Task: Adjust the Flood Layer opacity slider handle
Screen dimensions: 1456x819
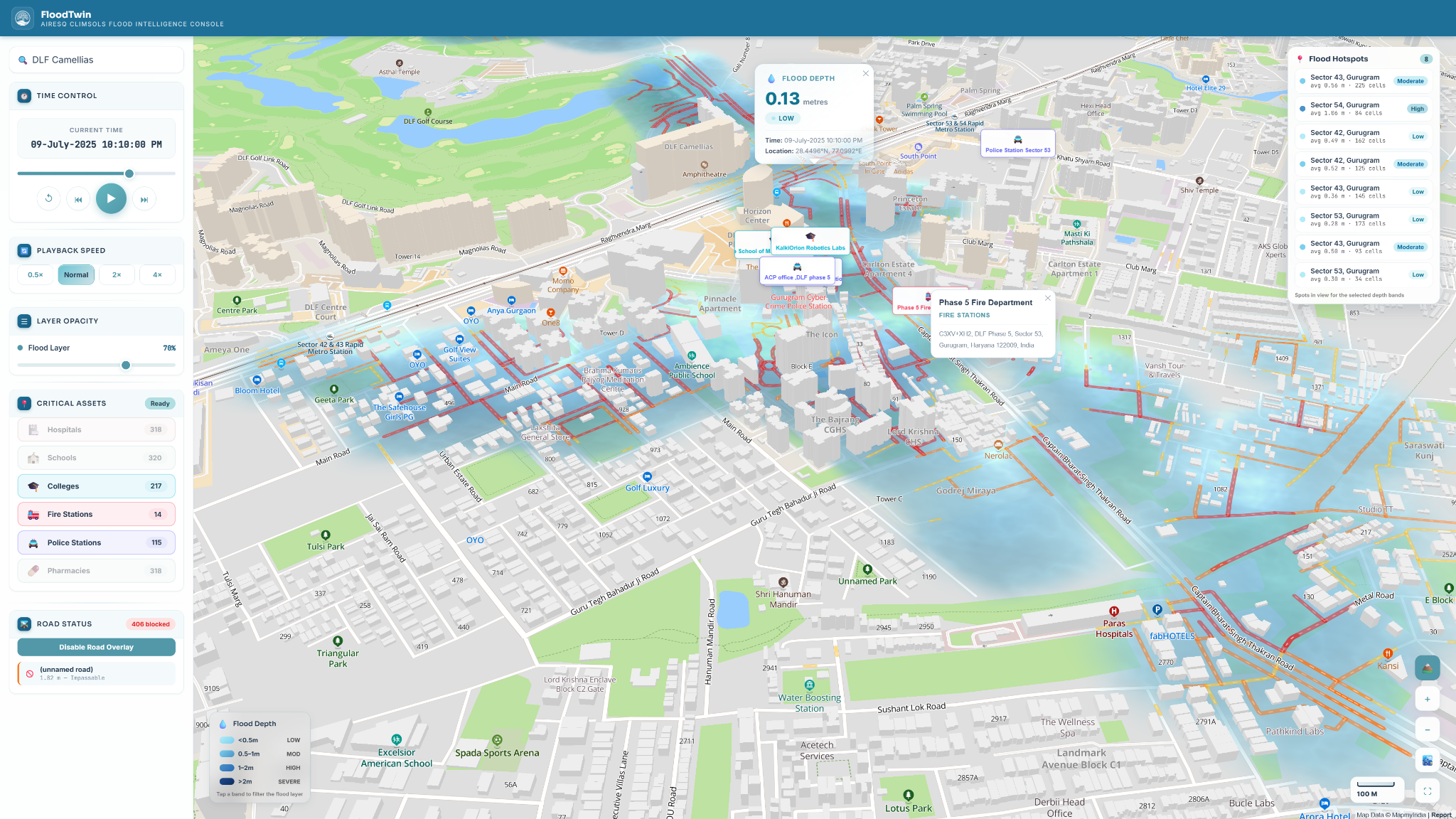Action: point(126,365)
